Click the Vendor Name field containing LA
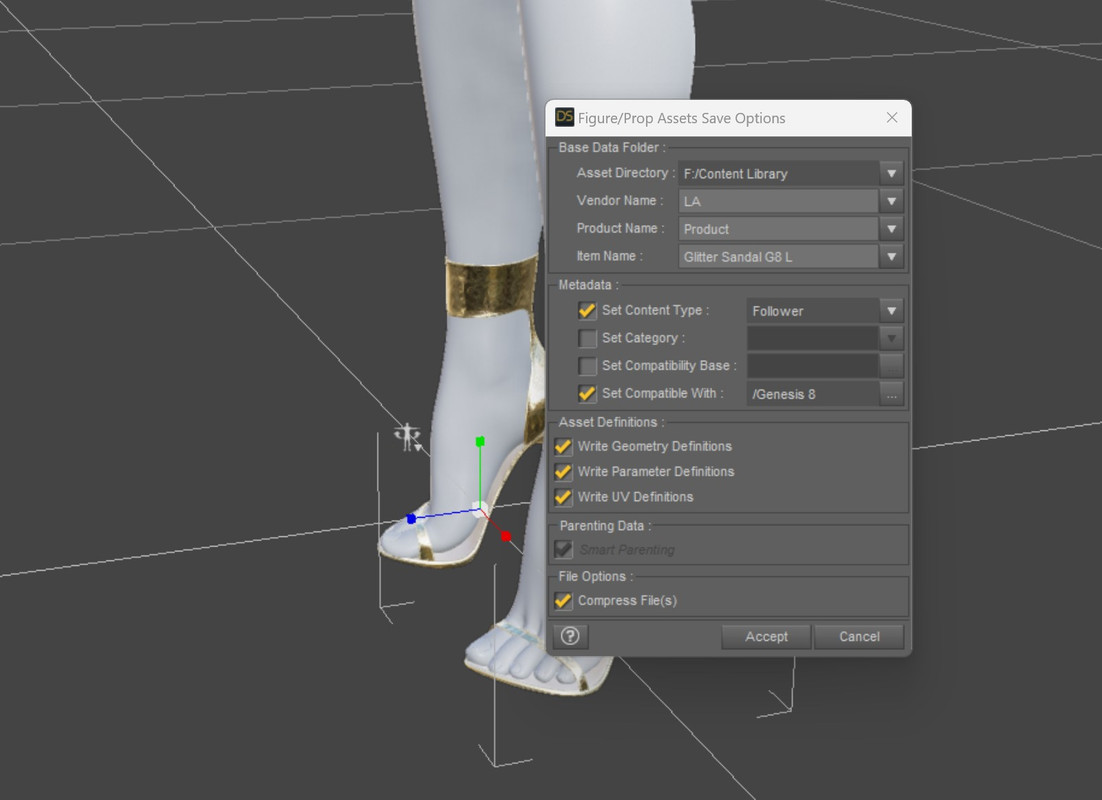1102x800 pixels. tap(778, 201)
